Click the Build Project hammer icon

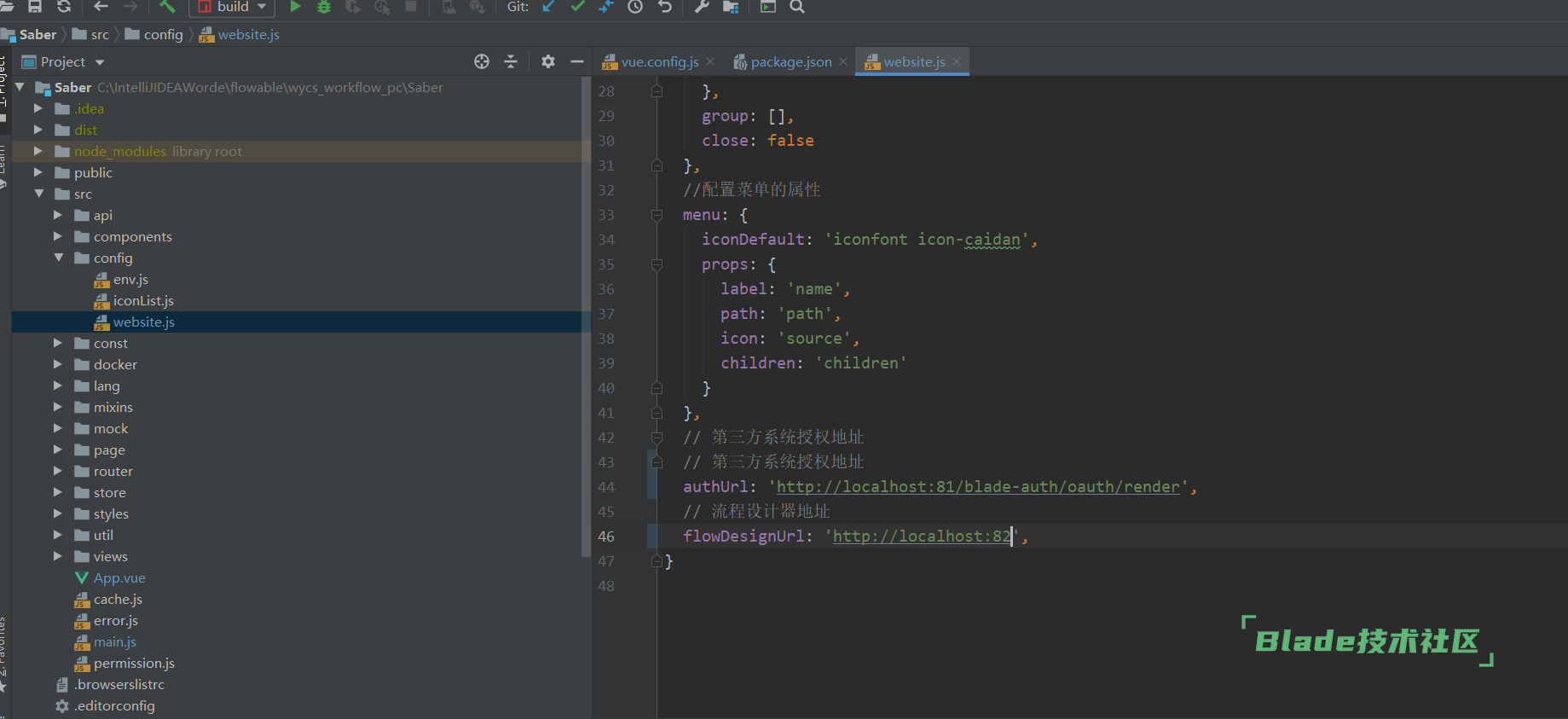point(167,7)
